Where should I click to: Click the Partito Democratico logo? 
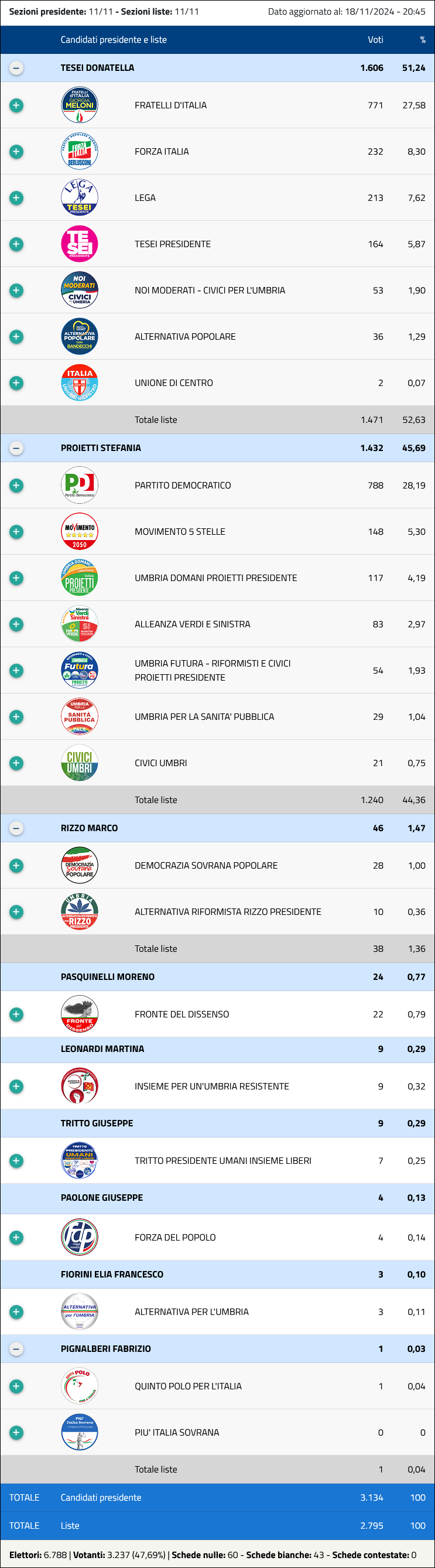pyautogui.click(x=80, y=485)
